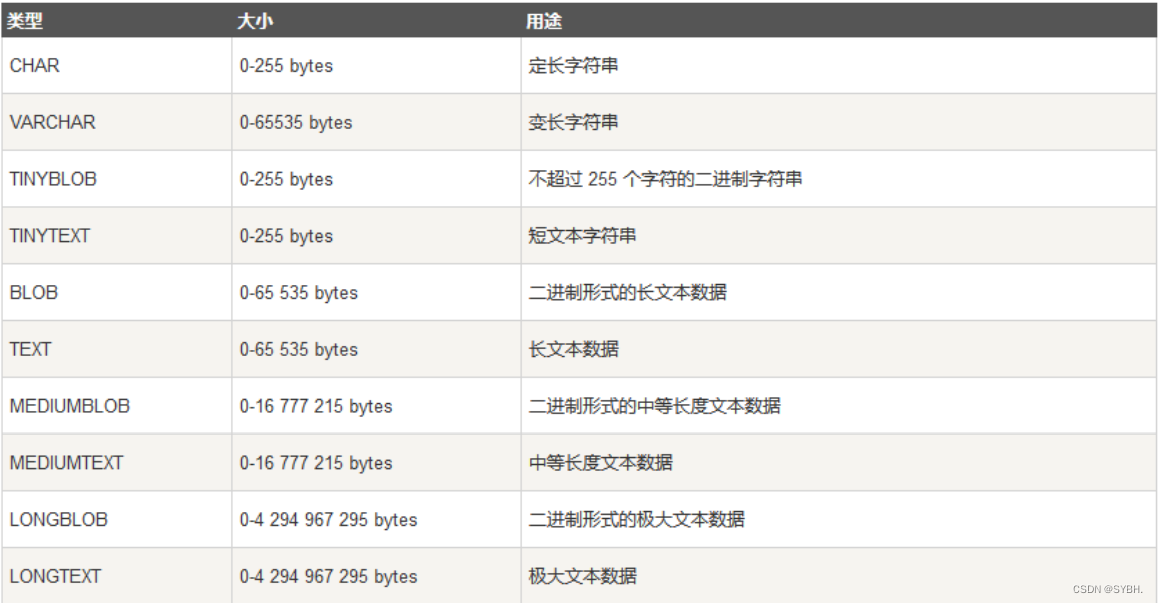
Task: Click '0-255 bytes' in the TINYTEXT row
Action: [x=286, y=236]
